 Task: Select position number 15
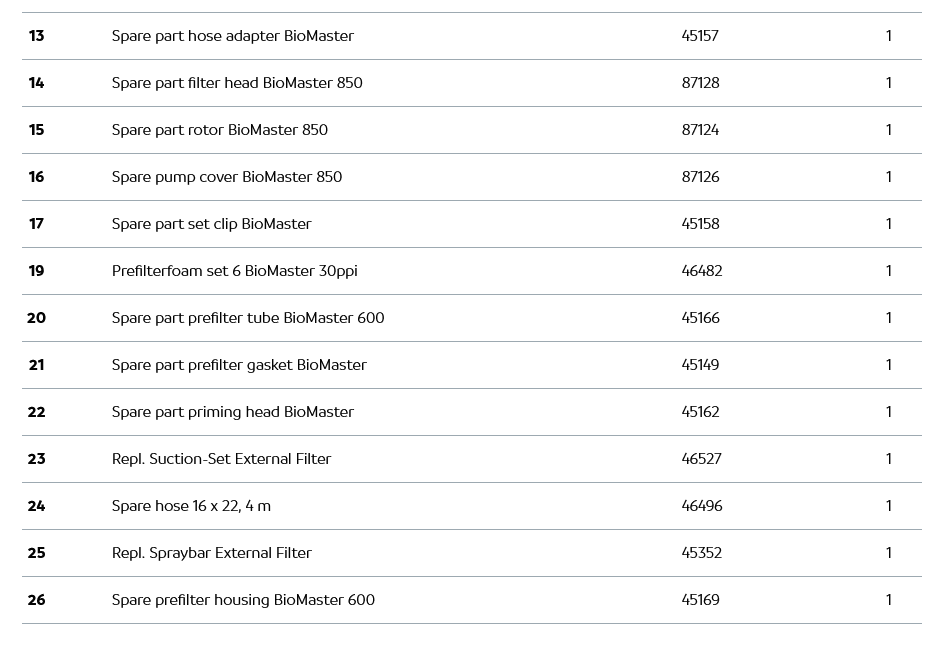click(x=36, y=130)
